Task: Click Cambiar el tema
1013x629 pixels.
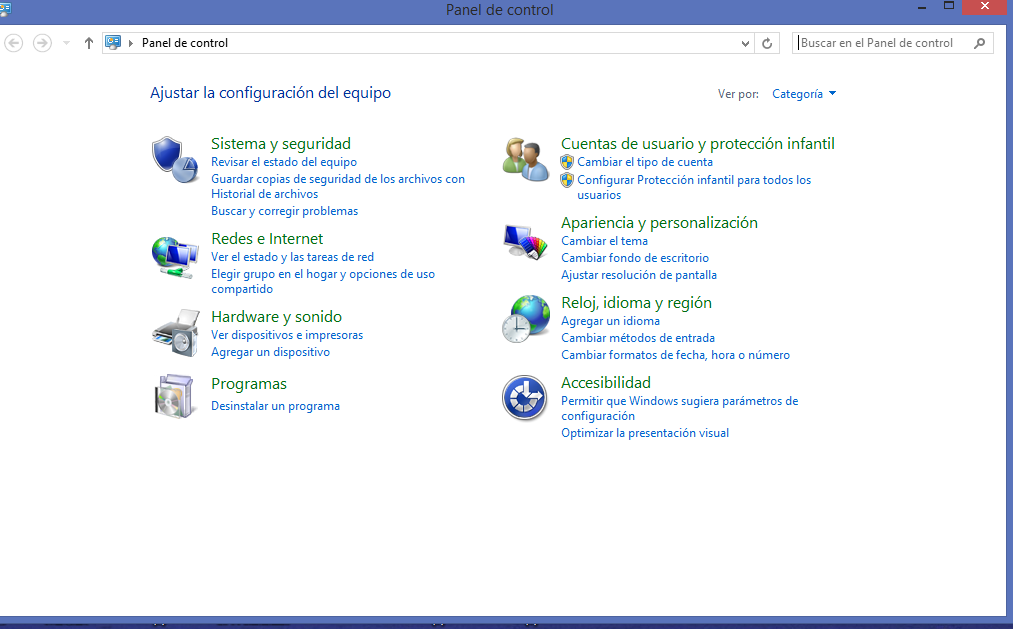Action: coord(604,241)
